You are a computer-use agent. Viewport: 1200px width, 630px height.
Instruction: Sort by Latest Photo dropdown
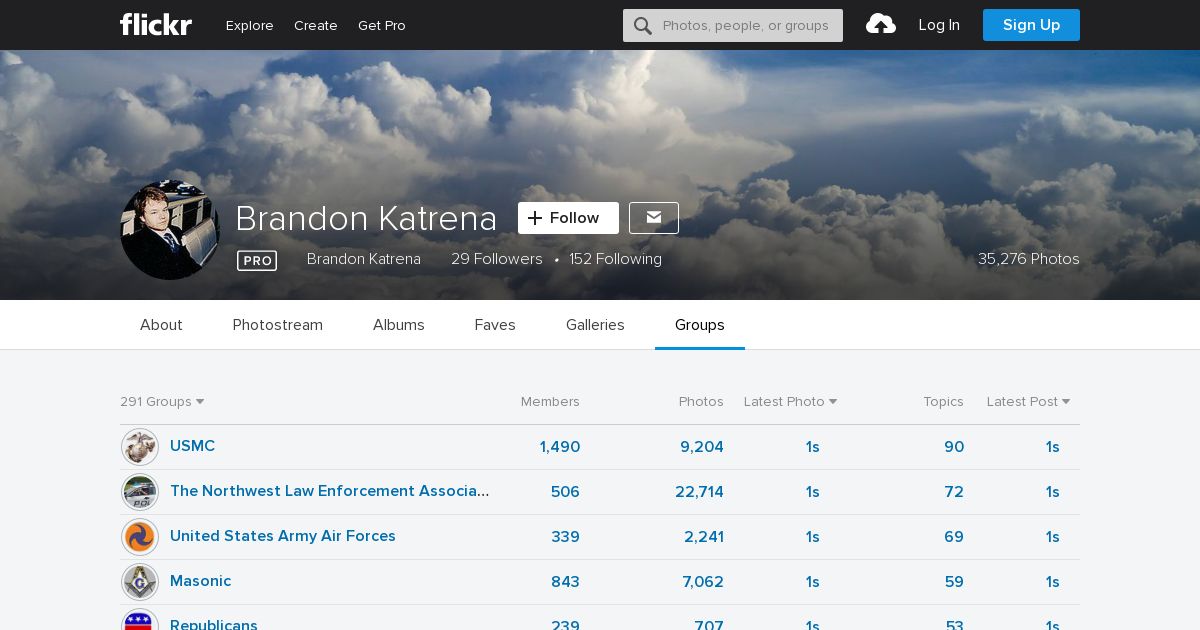[x=790, y=402]
